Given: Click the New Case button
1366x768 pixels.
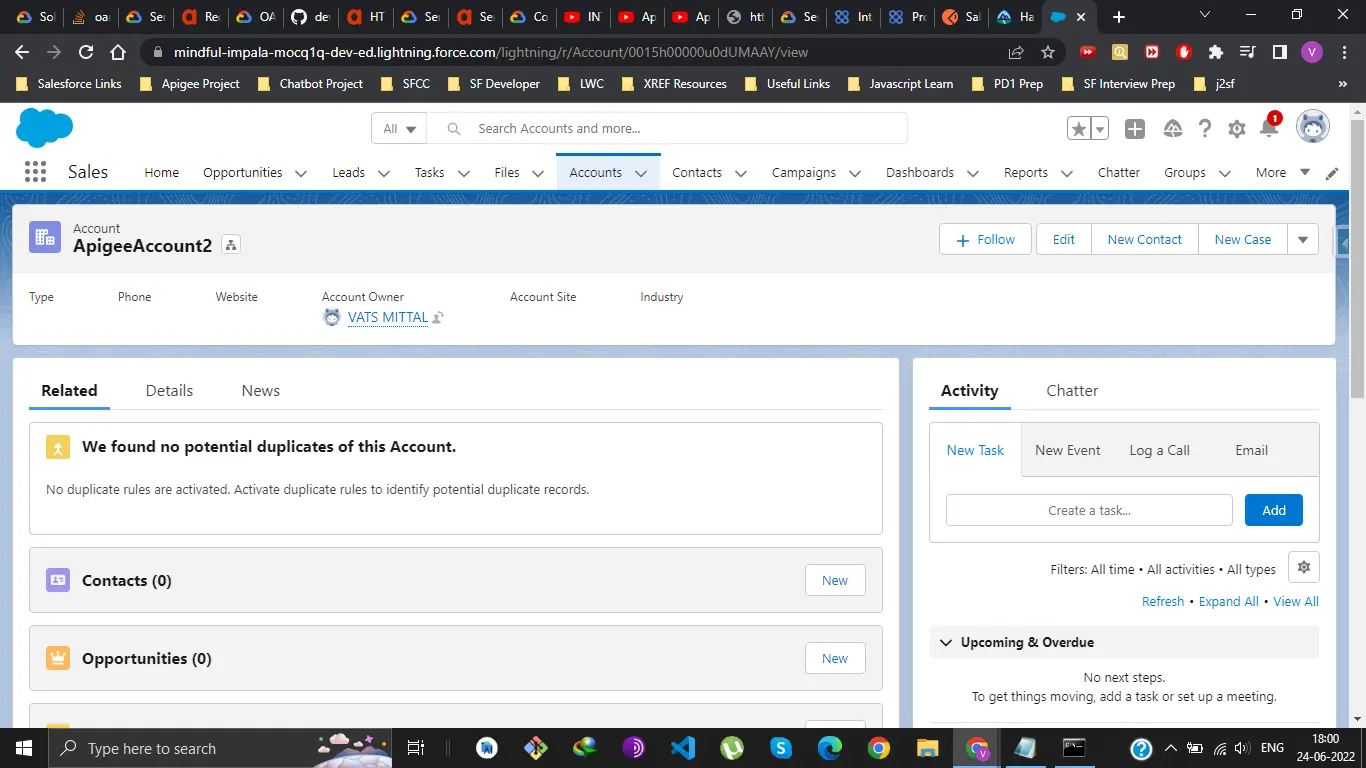Looking at the screenshot, I should tap(1243, 239).
